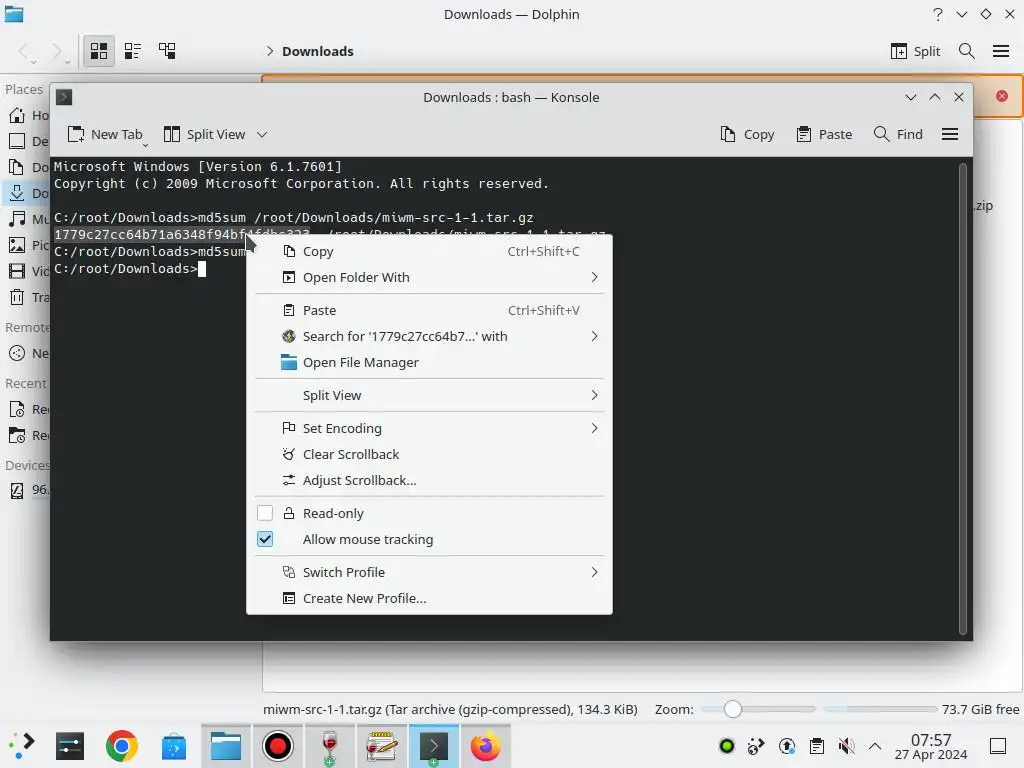Click the terminal prompt line C:/root/Downloads>

click(125, 268)
